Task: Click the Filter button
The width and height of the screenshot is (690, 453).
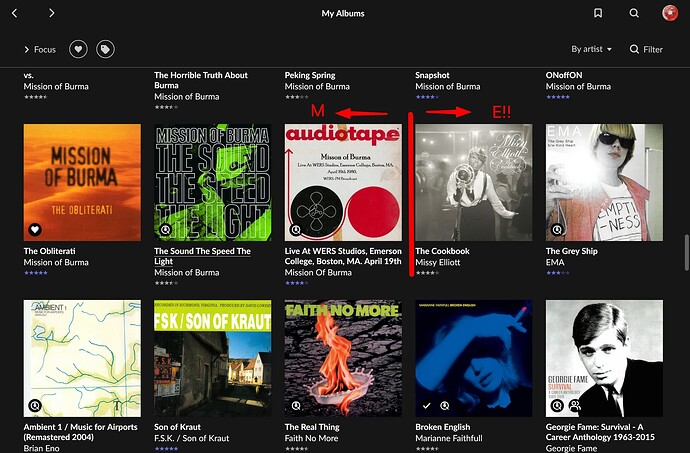Action: (646, 49)
